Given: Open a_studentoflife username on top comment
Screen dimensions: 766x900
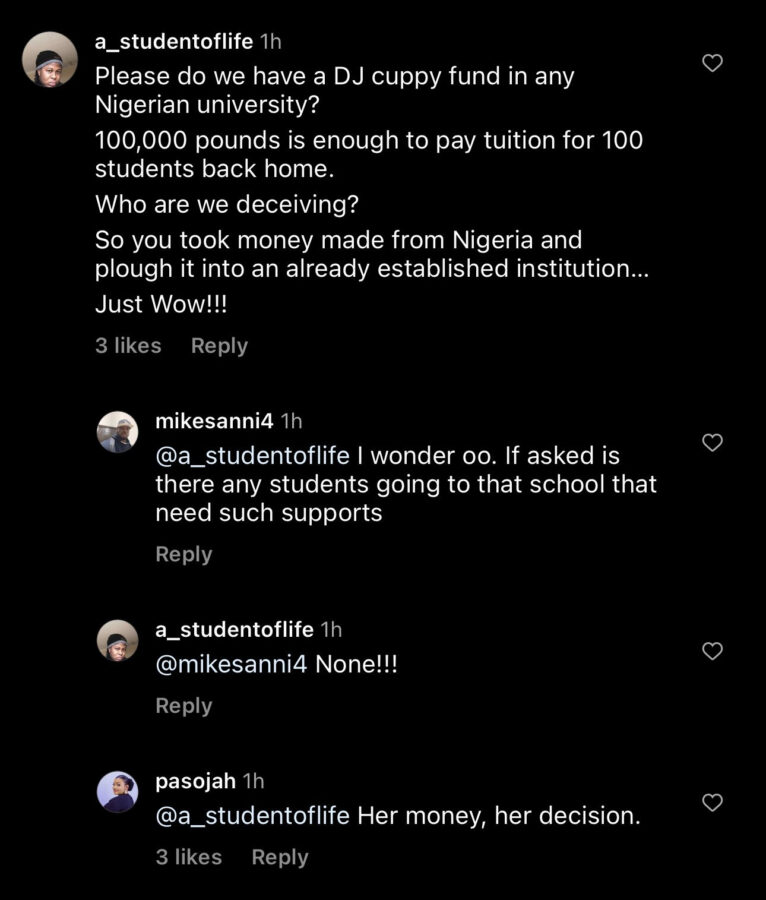Looking at the screenshot, I should coord(173,42).
